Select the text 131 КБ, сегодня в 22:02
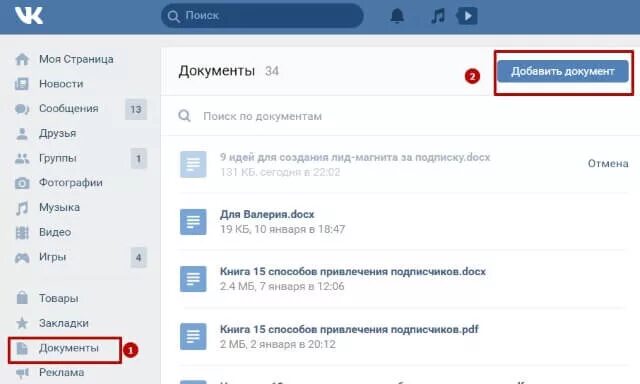This screenshot has height=384, width=640. (280, 172)
